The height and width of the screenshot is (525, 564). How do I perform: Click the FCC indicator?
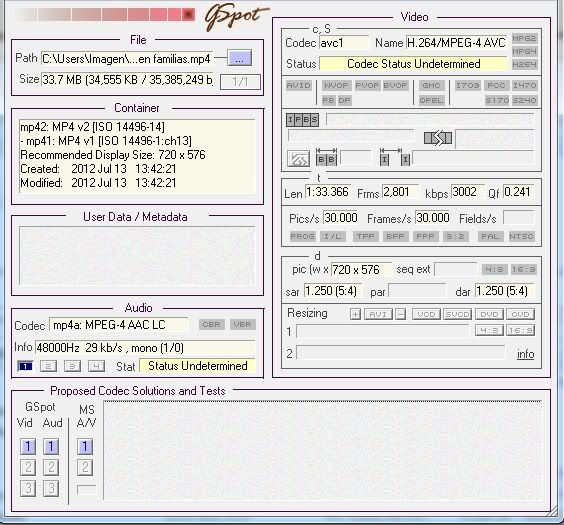click(x=496, y=85)
